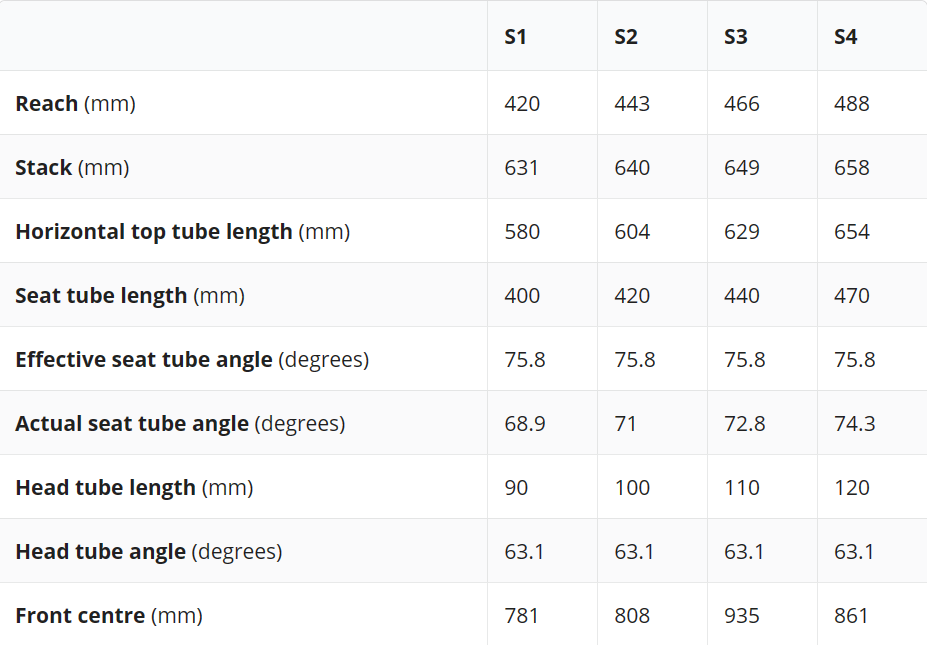The height and width of the screenshot is (645, 927).
Task: Select the S4 seat tube length 470
Action: pos(852,296)
